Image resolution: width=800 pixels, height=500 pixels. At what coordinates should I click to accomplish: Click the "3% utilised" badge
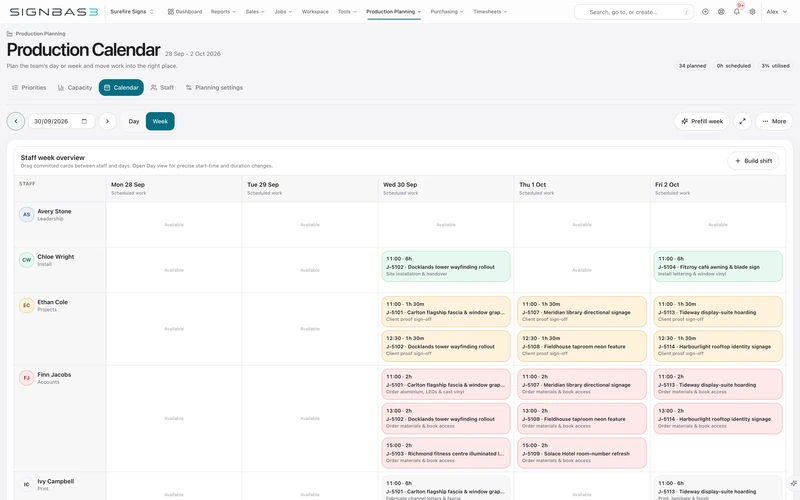click(x=775, y=66)
